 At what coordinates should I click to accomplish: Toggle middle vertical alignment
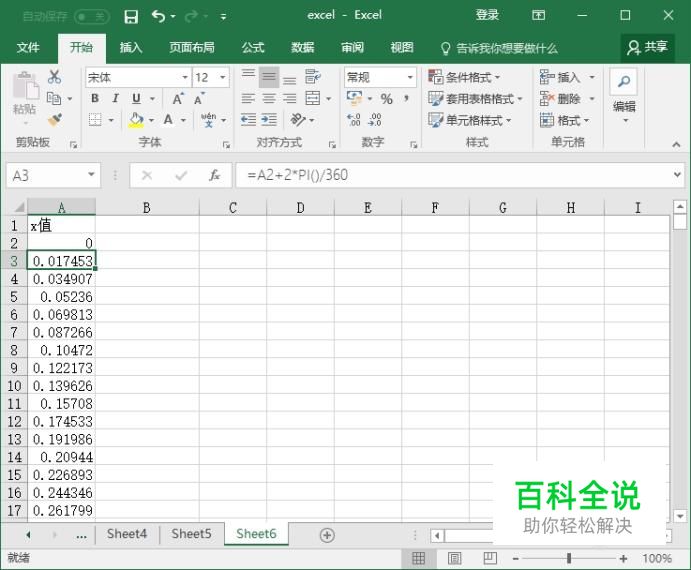[269, 77]
